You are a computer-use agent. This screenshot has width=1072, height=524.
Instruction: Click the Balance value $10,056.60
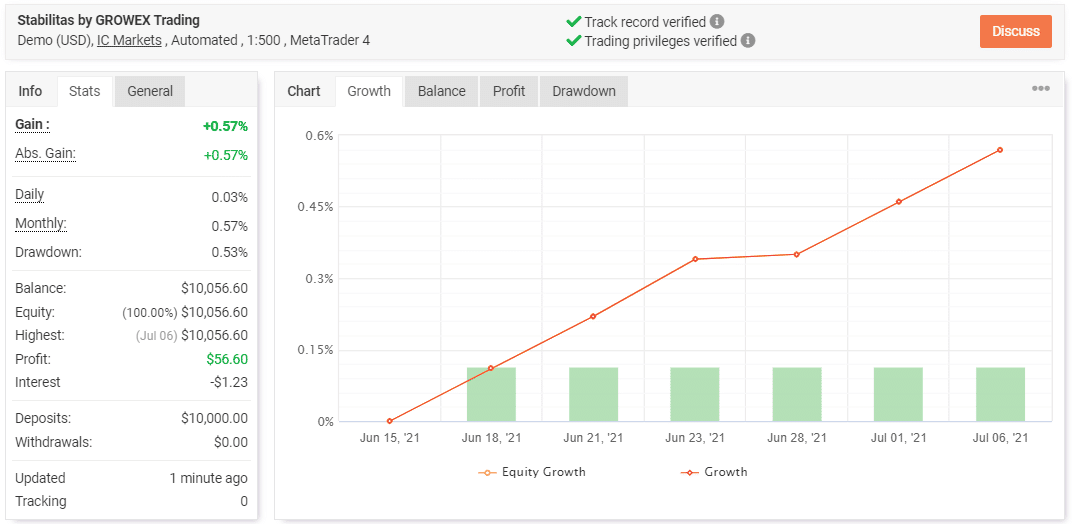[x=214, y=289]
